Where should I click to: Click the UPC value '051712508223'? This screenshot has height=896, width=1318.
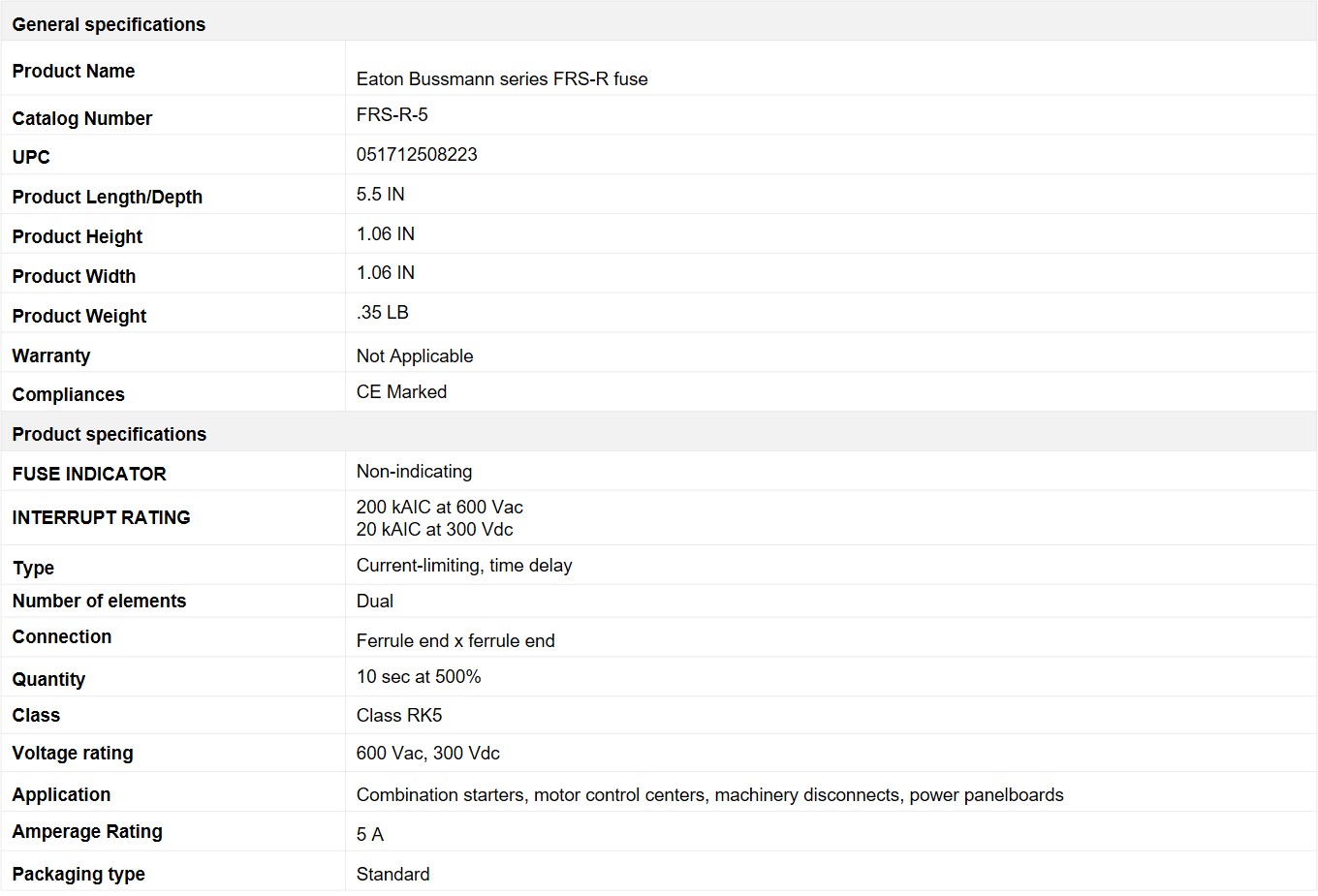(417, 154)
